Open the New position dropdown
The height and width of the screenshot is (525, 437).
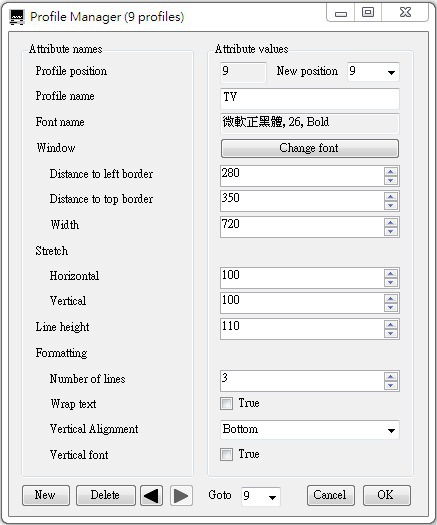[373, 72]
